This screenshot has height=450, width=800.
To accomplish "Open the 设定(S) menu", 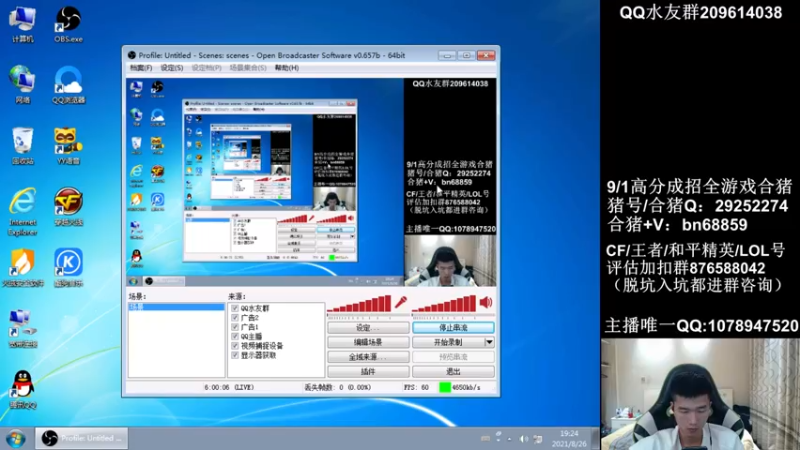I will tap(172, 67).
